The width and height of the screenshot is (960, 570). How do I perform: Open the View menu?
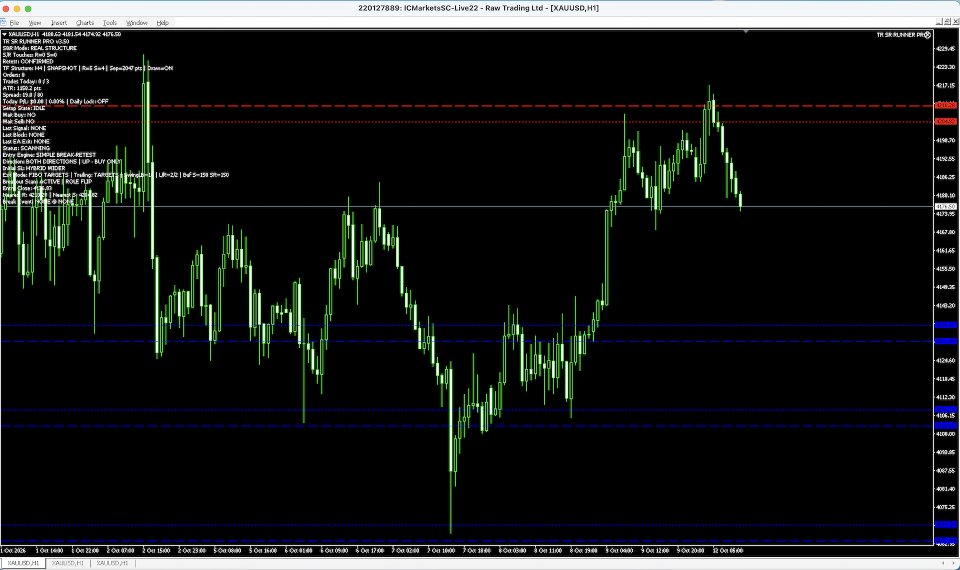35,23
